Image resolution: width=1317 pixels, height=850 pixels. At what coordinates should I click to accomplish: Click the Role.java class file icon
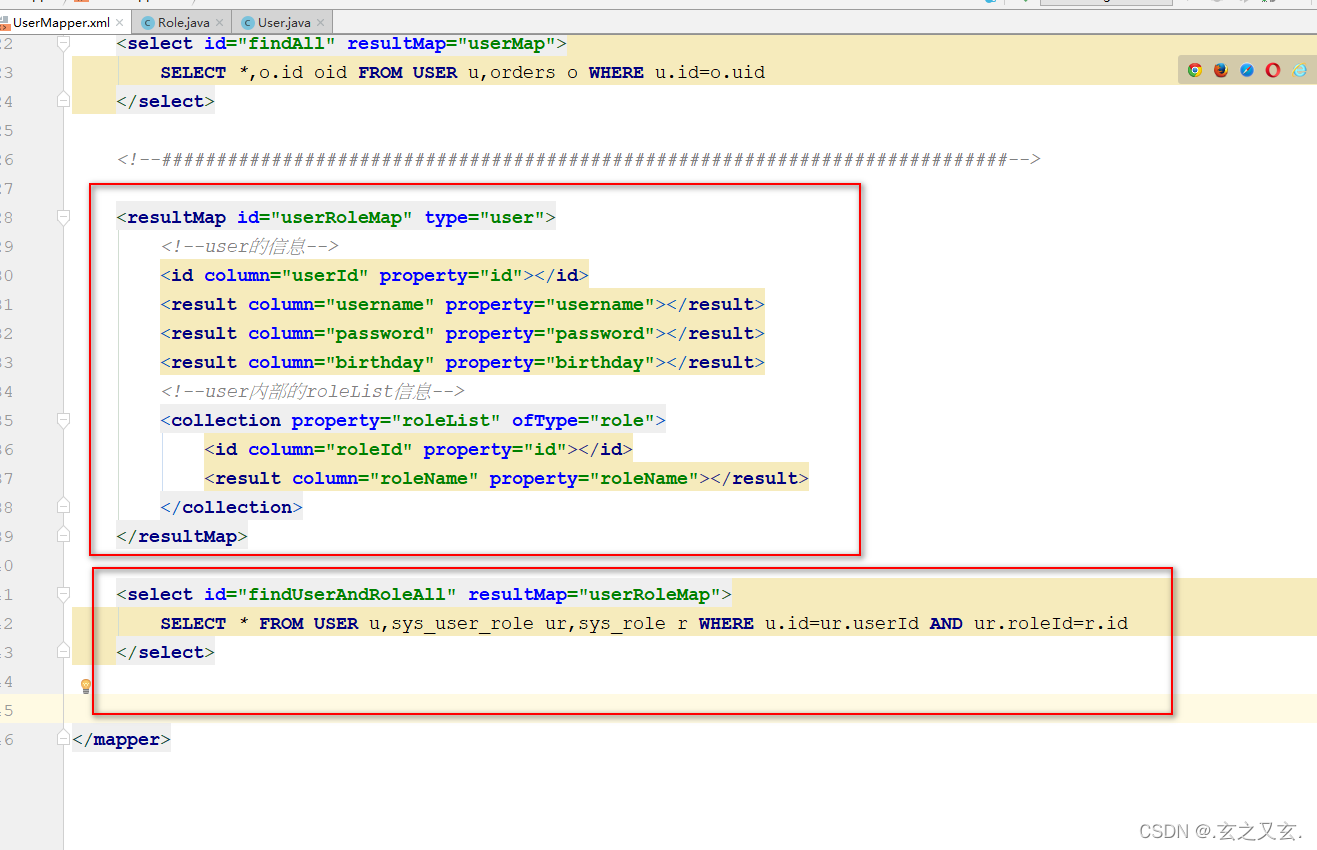pyautogui.click(x=148, y=22)
